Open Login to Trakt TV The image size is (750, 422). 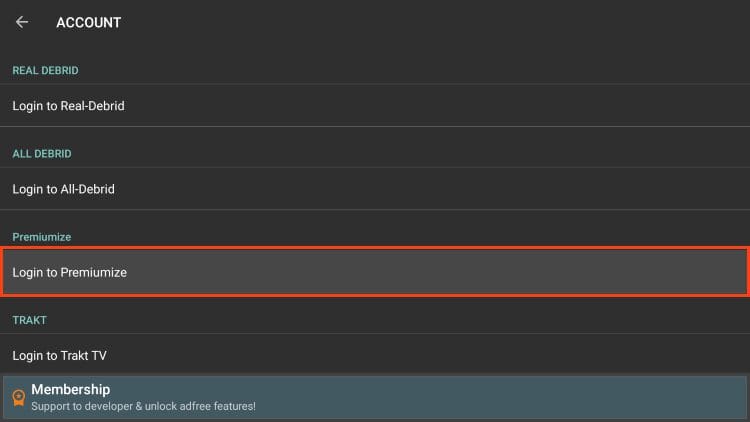(62, 356)
